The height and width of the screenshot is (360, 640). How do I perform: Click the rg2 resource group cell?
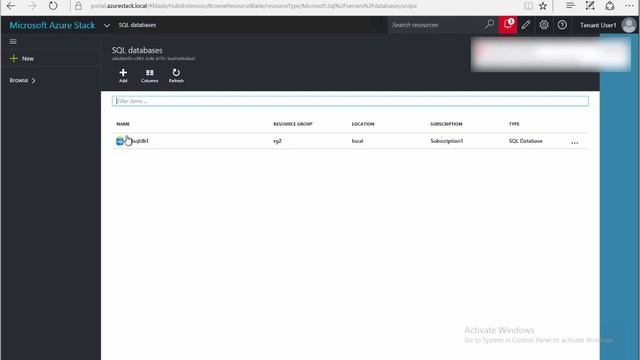(277, 141)
